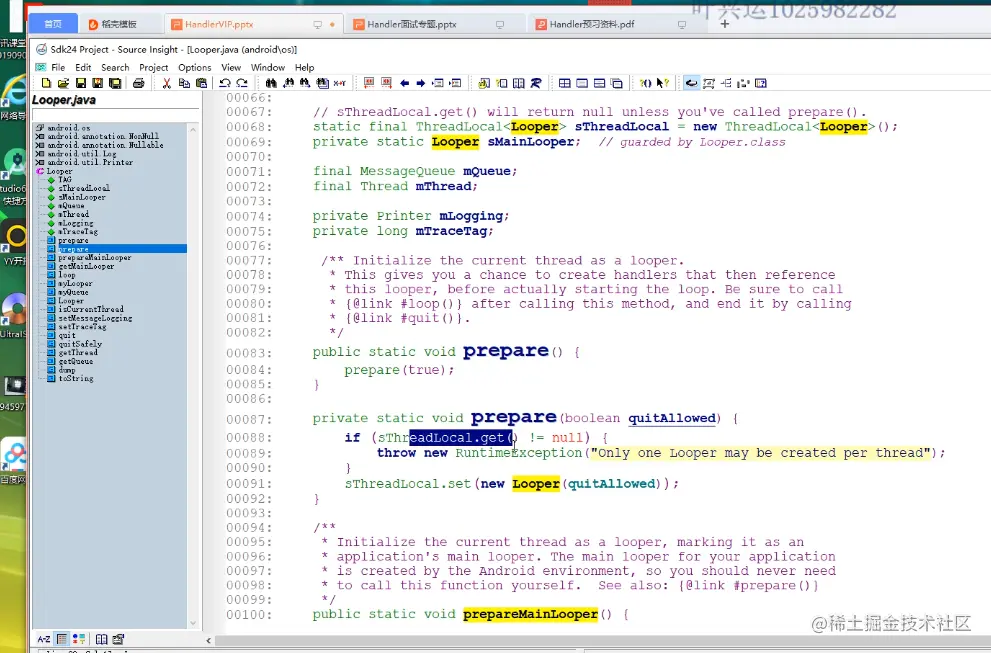The image size is (991, 653).
Task: Click the book icon below symbol list
Action: click(101, 639)
